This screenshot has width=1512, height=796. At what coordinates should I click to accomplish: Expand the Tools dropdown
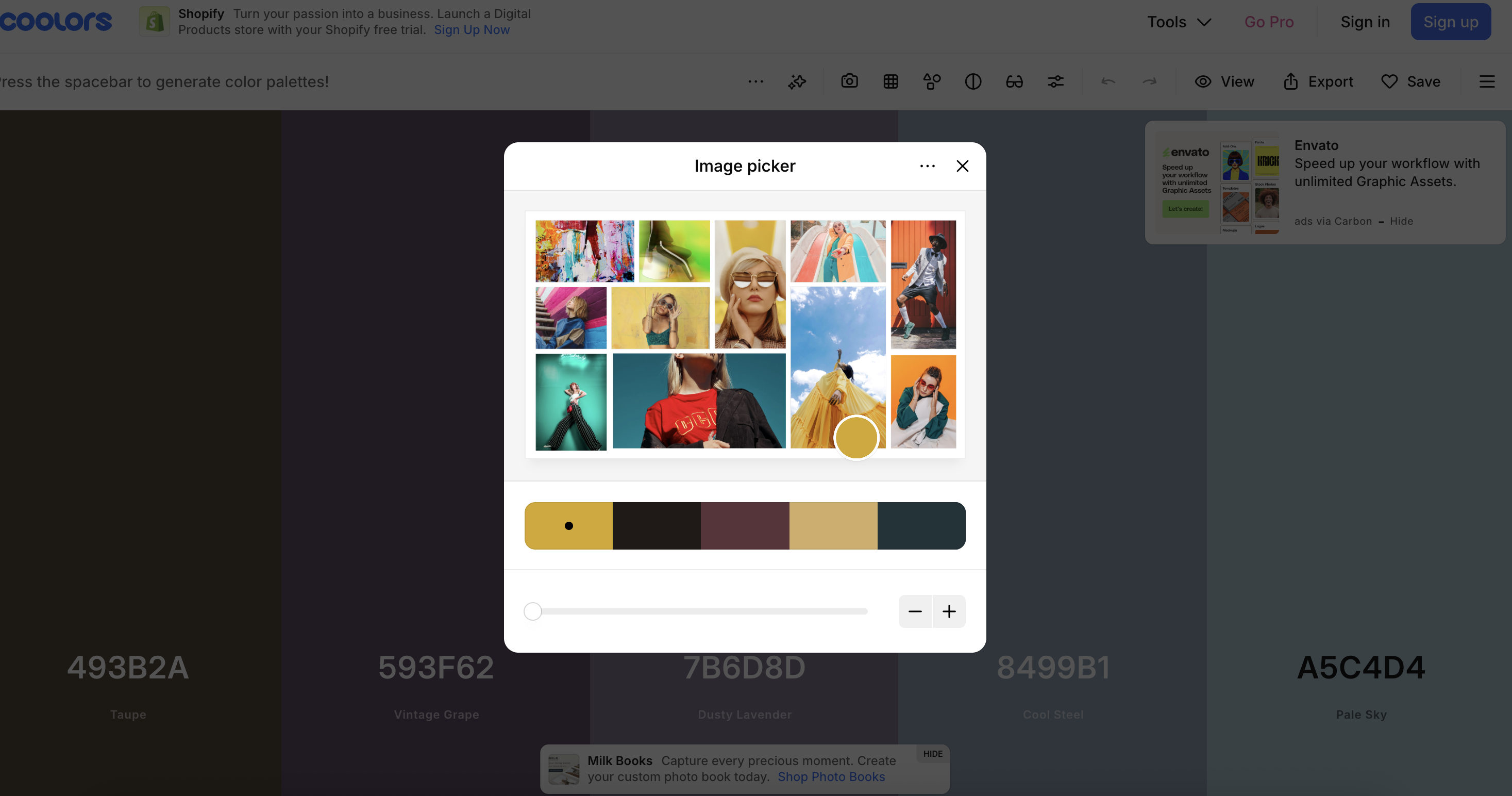click(1179, 22)
